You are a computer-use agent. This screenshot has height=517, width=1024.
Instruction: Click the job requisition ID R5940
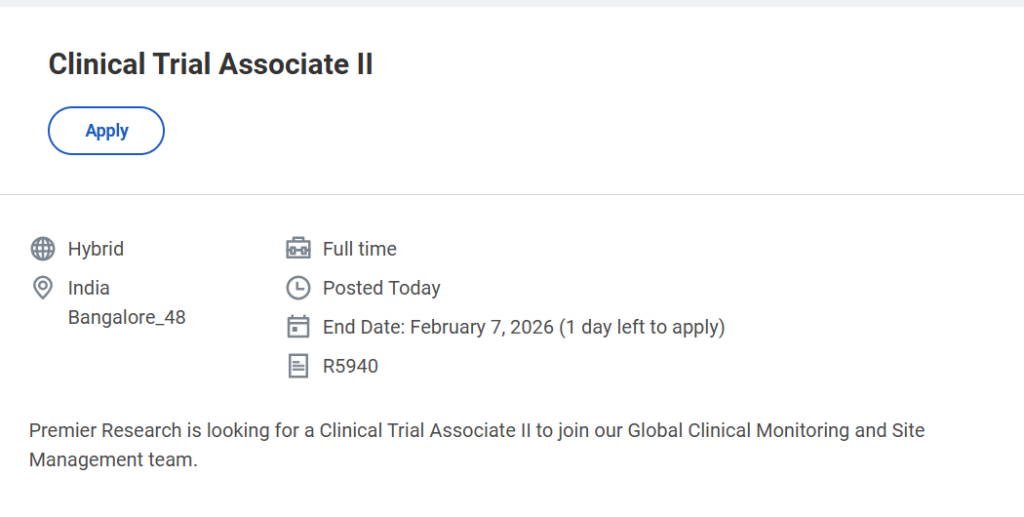(x=350, y=366)
